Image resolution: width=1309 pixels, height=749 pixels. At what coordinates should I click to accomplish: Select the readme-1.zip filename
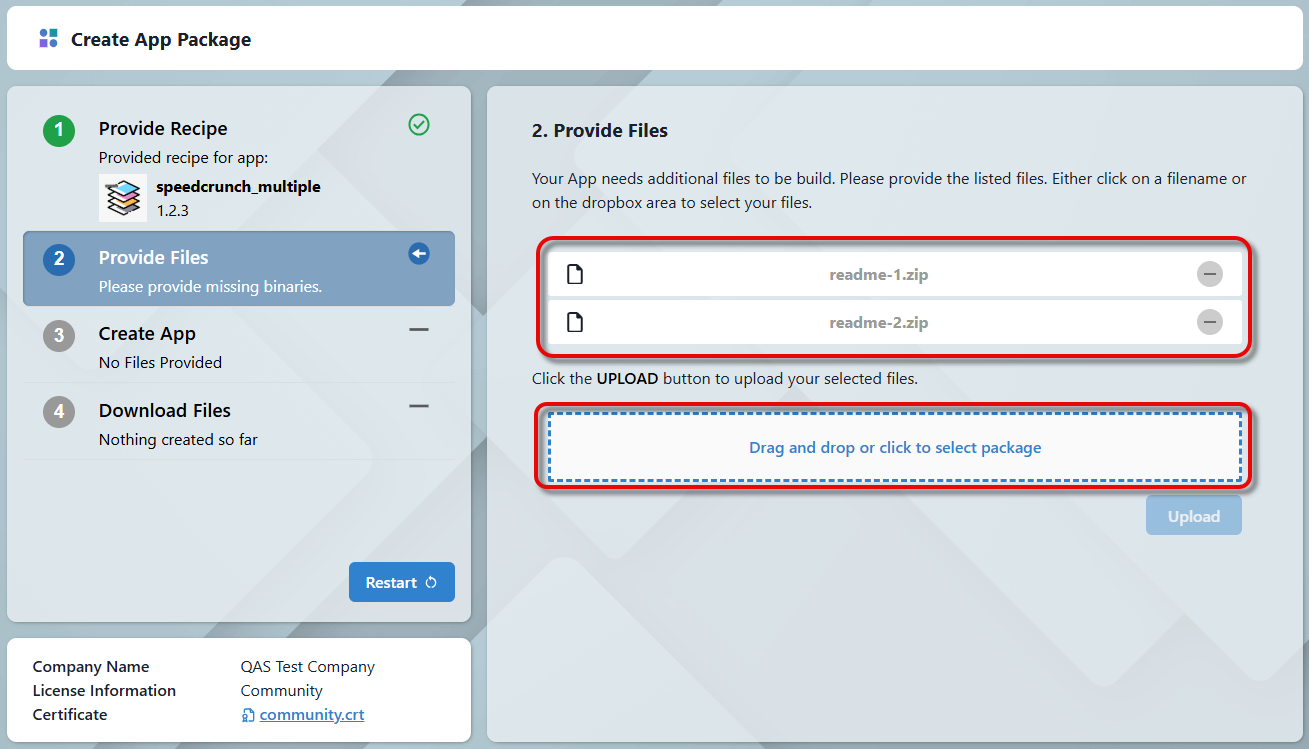pyautogui.click(x=878, y=274)
